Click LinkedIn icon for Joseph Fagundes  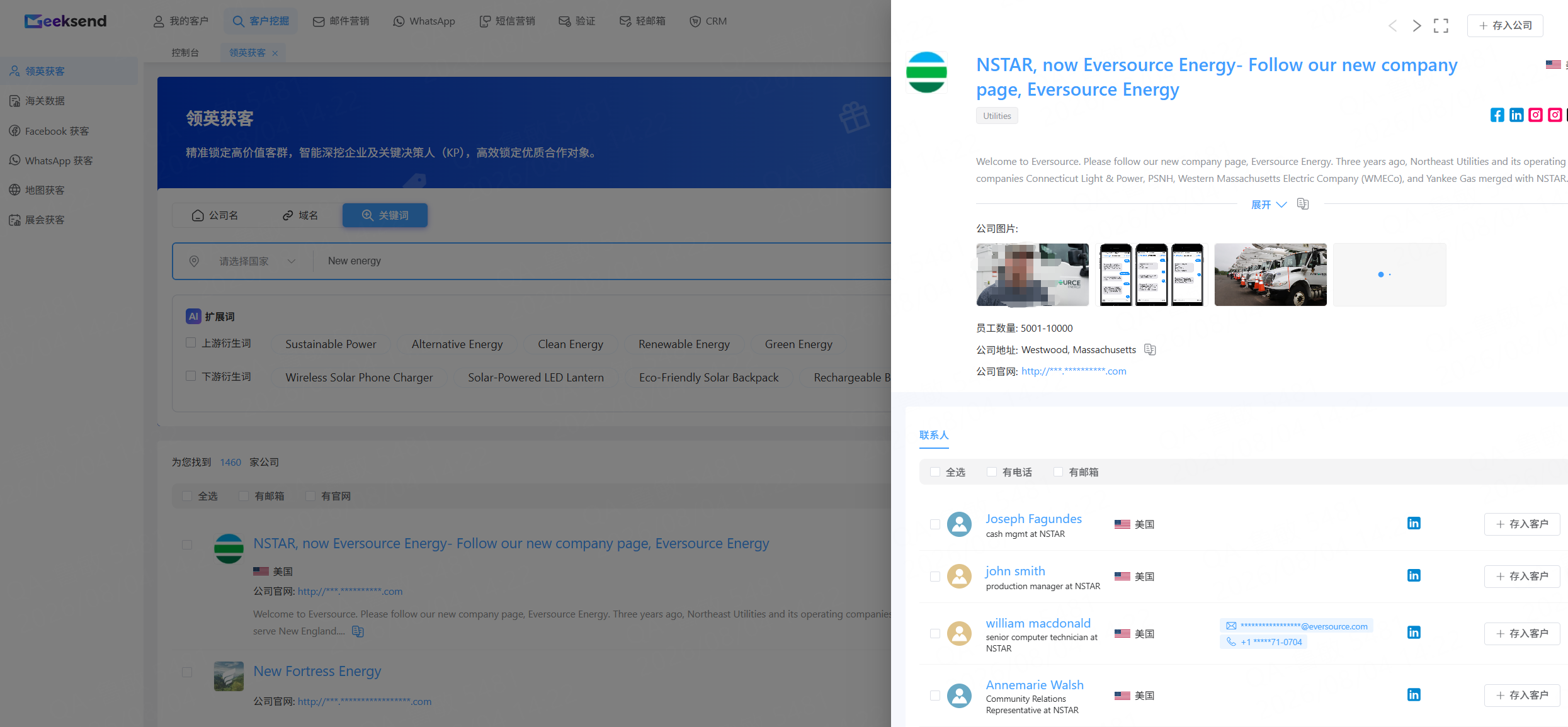click(1414, 523)
